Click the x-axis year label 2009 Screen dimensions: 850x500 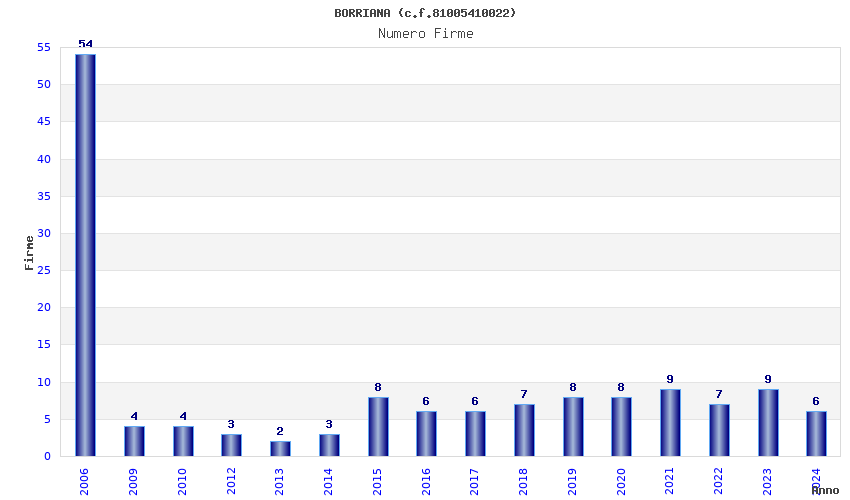point(133,482)
